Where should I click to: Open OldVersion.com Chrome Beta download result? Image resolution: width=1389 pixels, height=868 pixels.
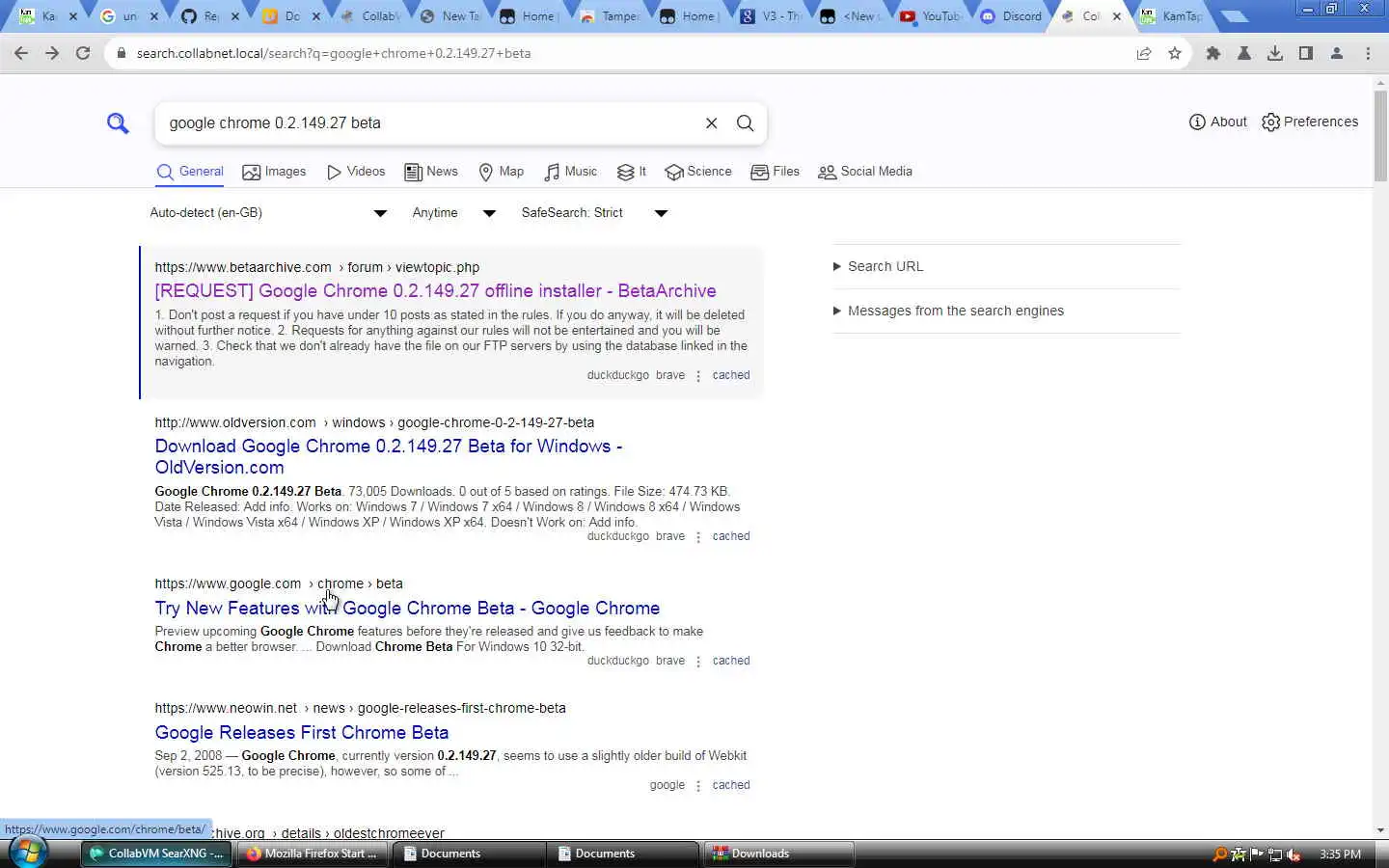click(x=389, y=456)
